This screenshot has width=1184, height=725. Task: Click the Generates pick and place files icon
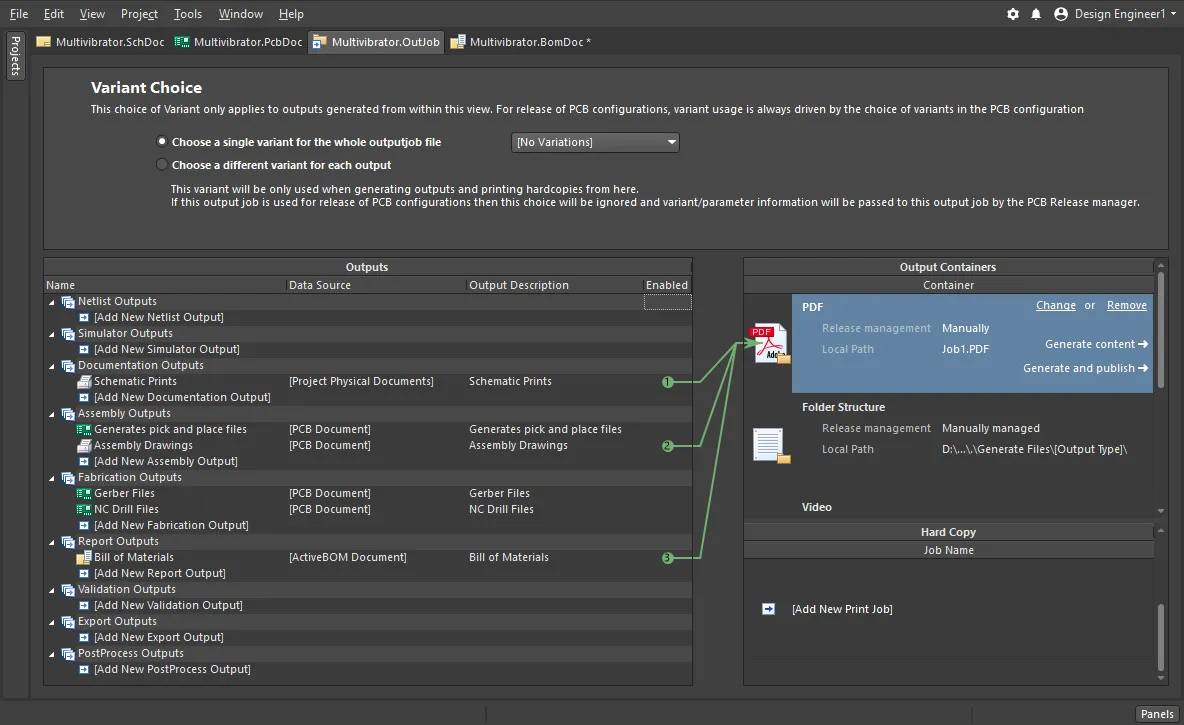(x=84, y=430)
